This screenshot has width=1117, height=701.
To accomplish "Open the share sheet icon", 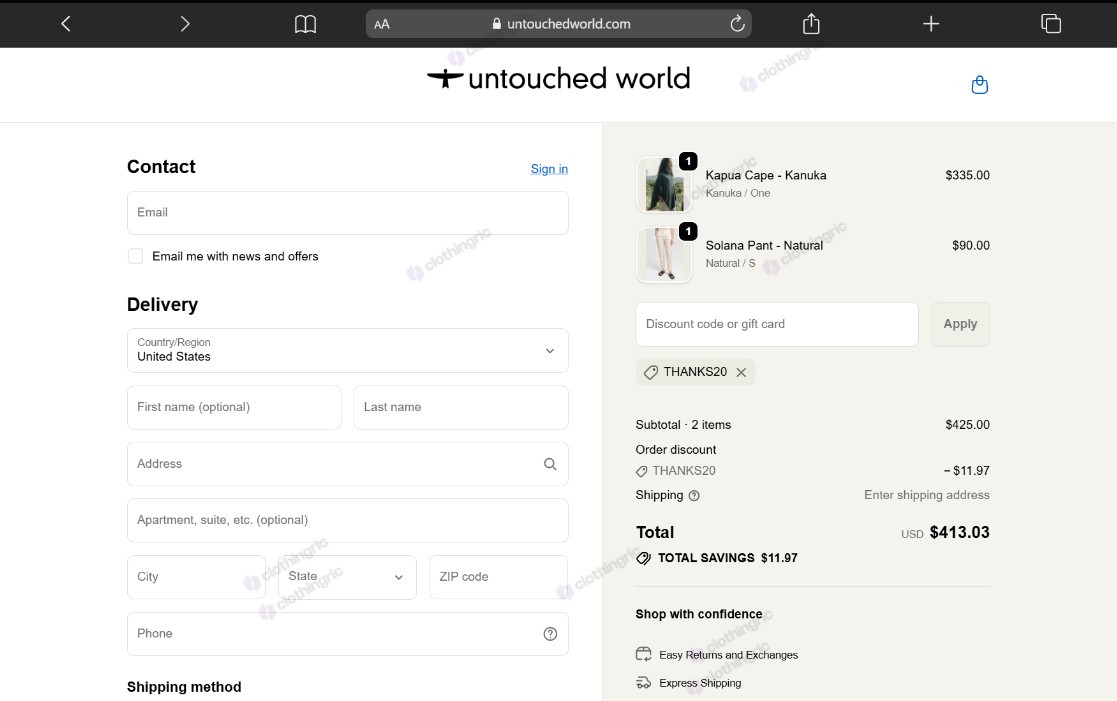I will pos(811,24).
